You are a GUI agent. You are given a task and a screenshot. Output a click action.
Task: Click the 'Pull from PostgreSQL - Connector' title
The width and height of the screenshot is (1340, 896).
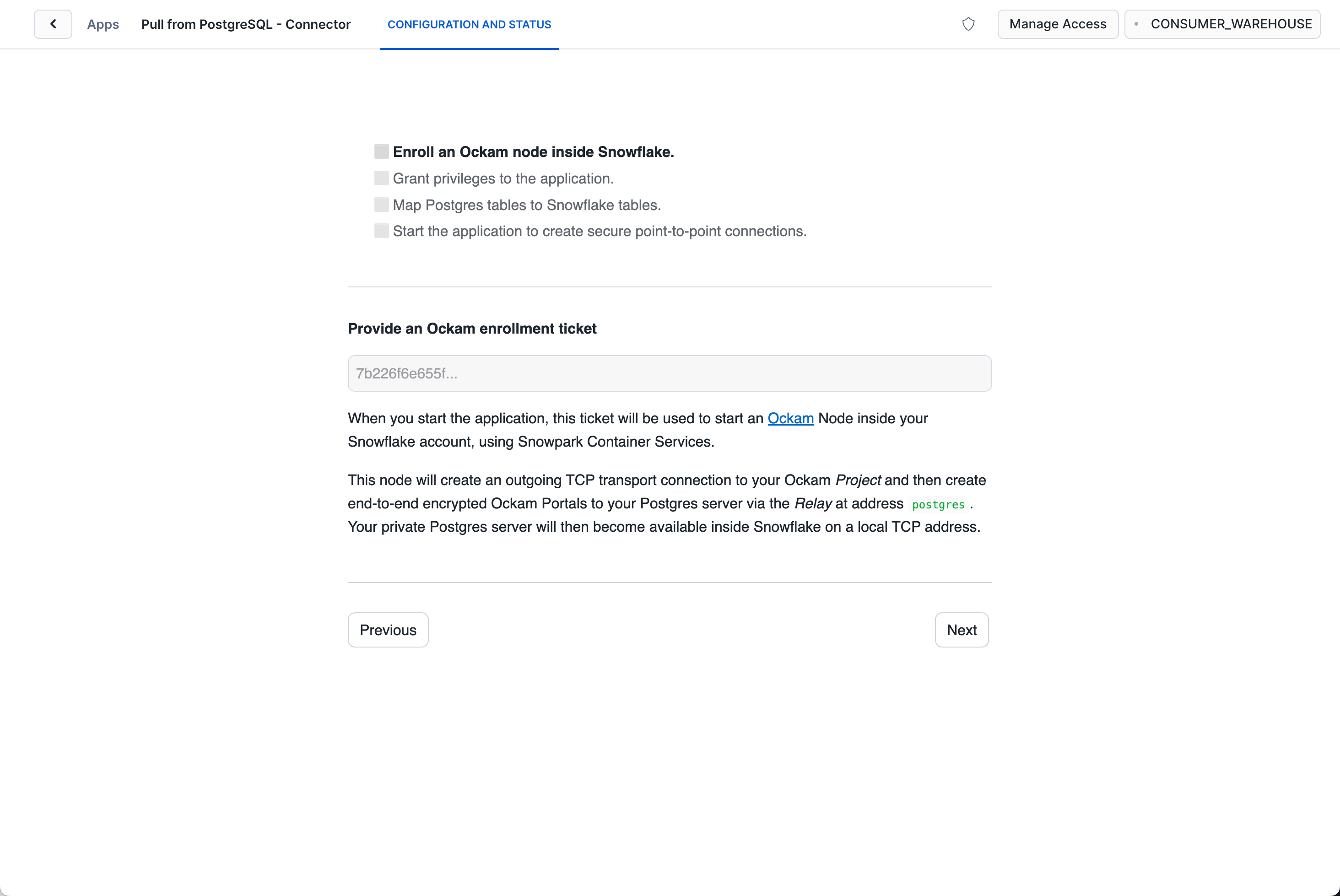coord(246,24)
